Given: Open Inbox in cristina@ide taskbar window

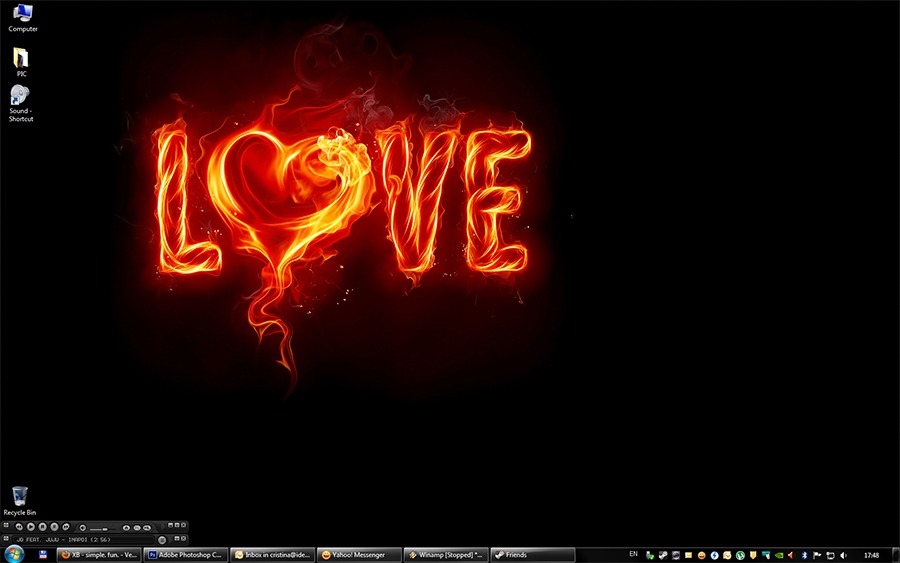Looking at the screenshot, I should click(273, 555).
